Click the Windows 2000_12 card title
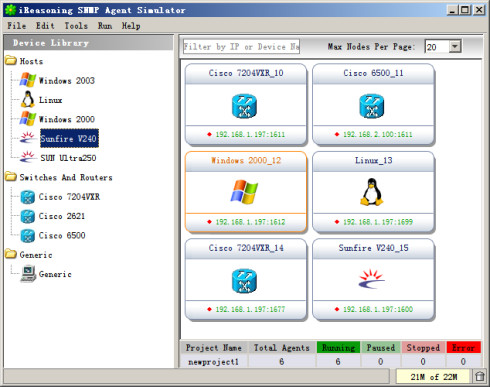This screenshot has height=387, width=490. point(246,160)
